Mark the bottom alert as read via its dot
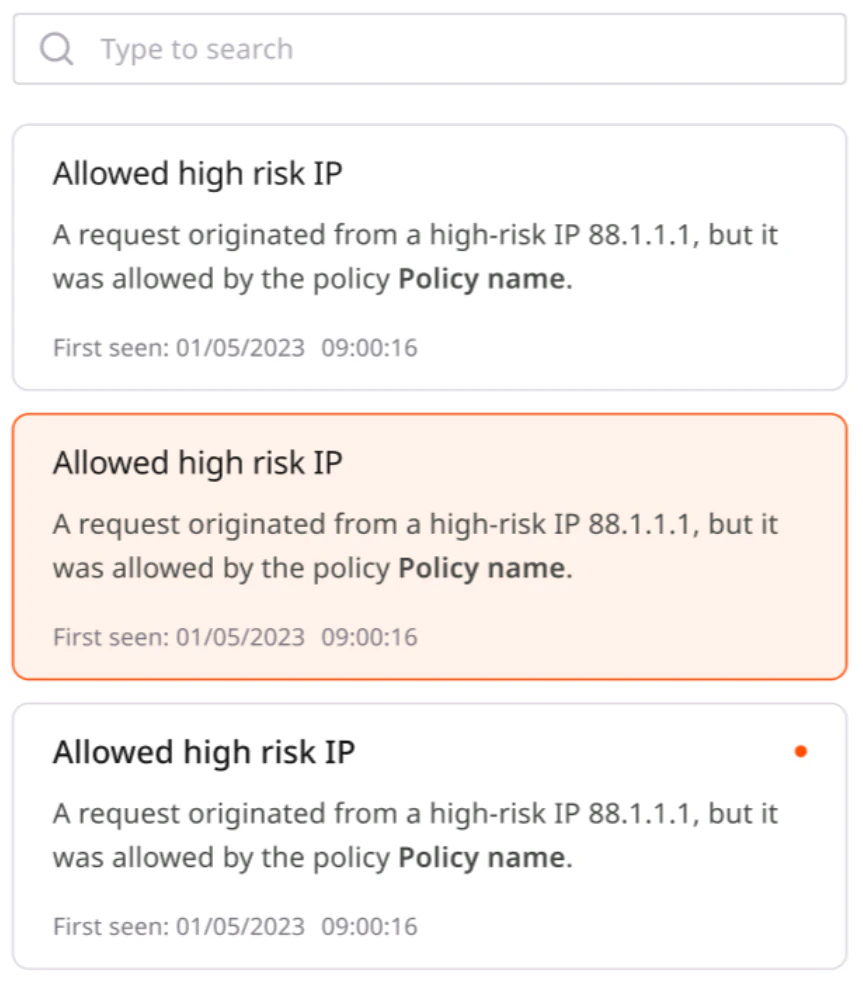Image resolution: width=863 pixels, height=981 pixels. coord(801,751)
